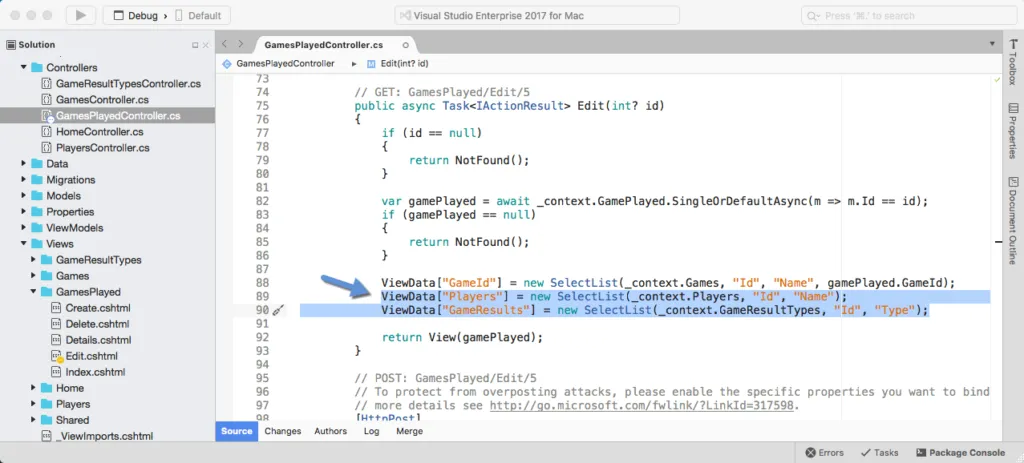
Task: Click the Run play button
Action: pyautogui.click(x=81, y=15)
